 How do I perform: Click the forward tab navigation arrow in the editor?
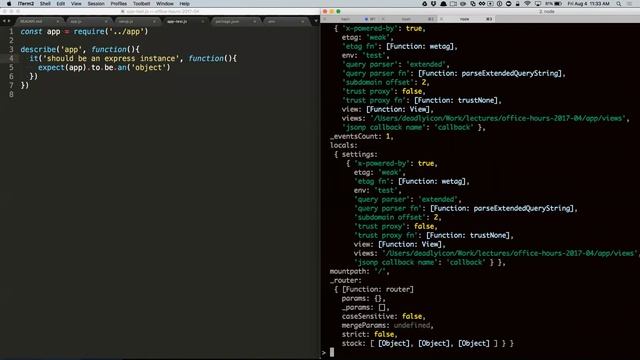(9, 21)
